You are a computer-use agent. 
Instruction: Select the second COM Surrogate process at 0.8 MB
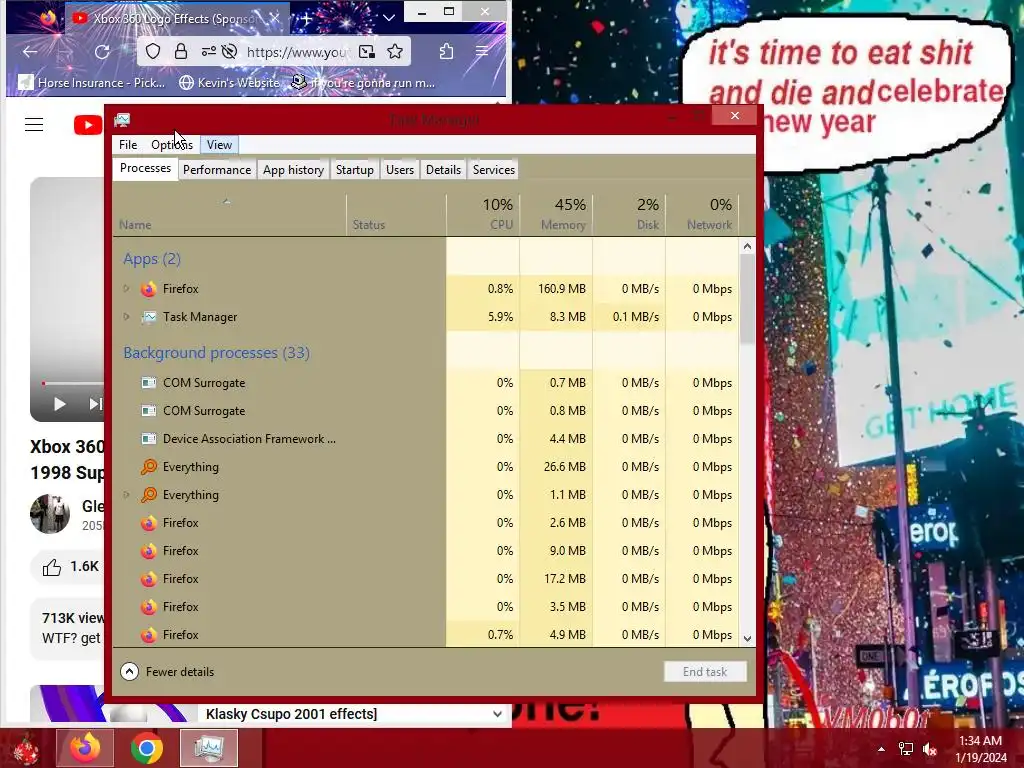(426, 411)
